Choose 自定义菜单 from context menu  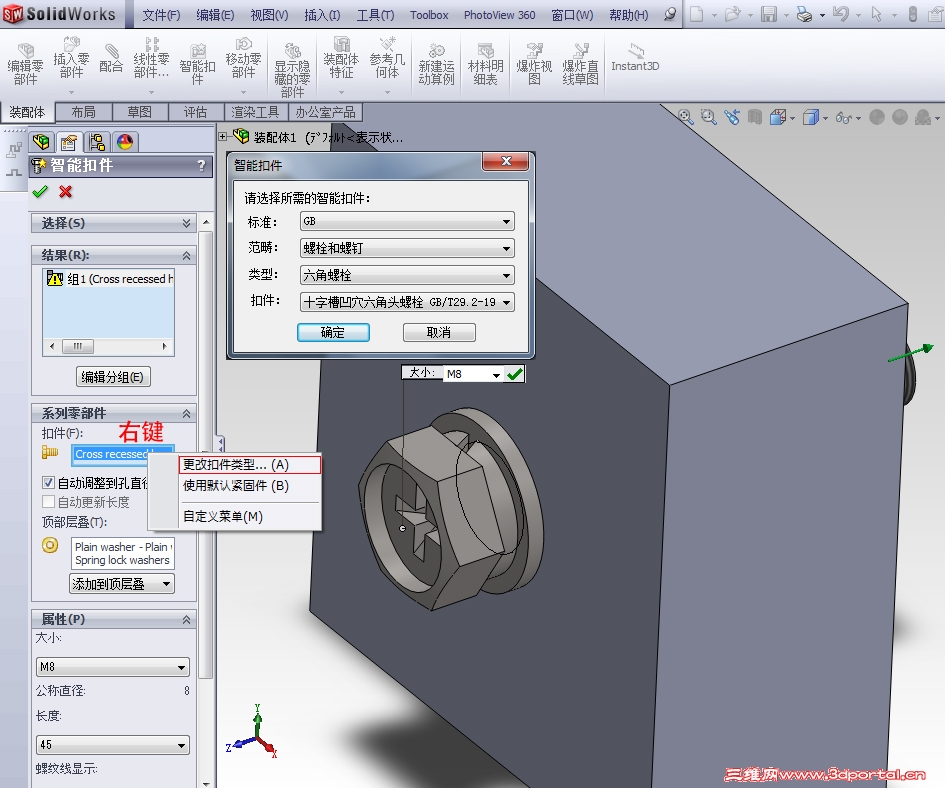click(250, 516)
